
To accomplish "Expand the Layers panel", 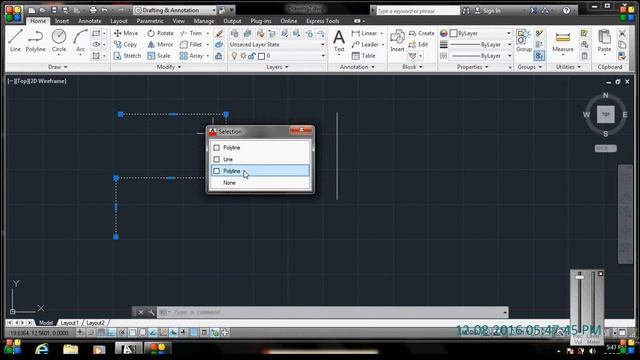I will pyautogui.click(x=277, y=67).
